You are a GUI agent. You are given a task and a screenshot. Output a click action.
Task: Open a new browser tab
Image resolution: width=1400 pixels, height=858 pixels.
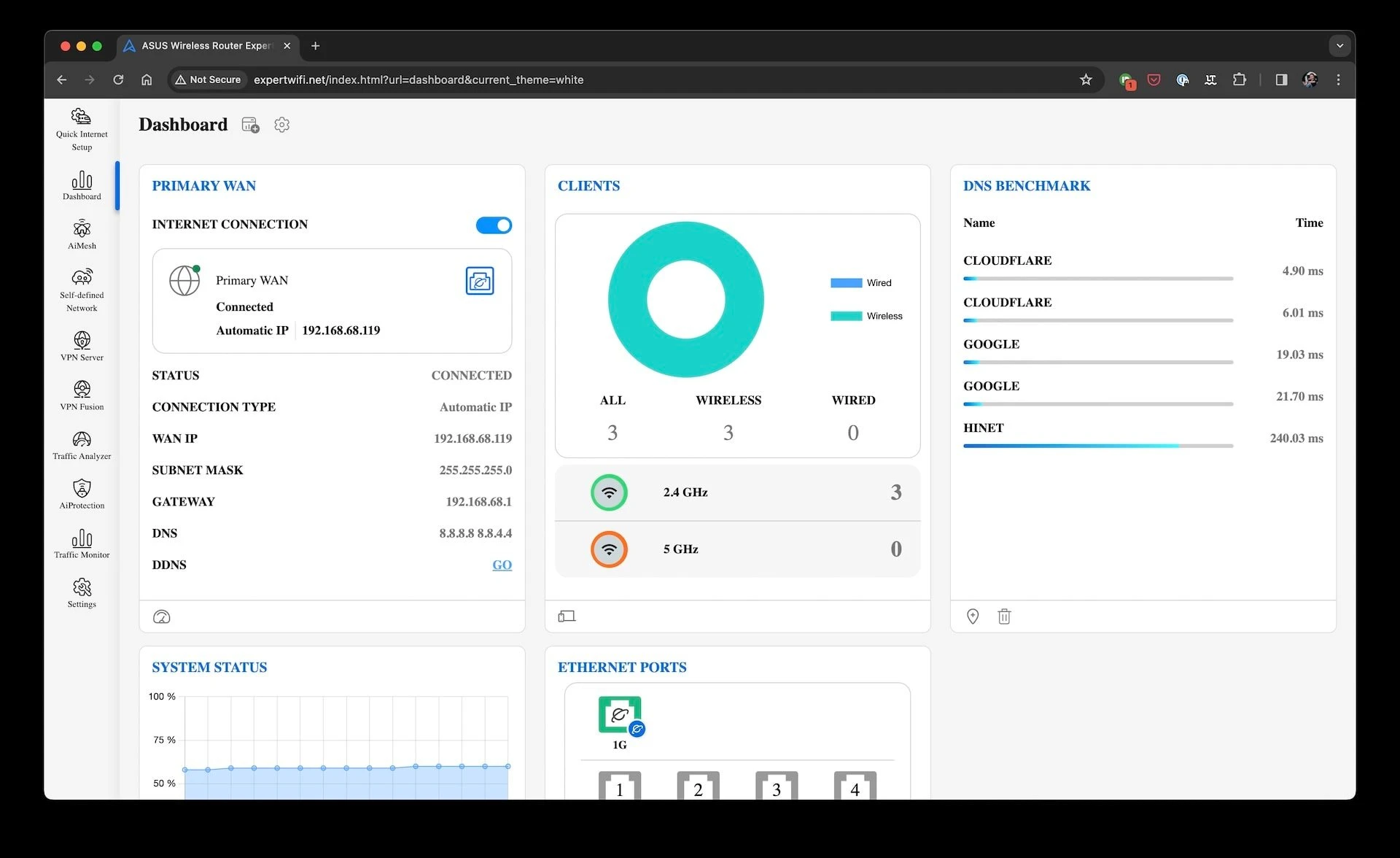[x=315, y=45]
